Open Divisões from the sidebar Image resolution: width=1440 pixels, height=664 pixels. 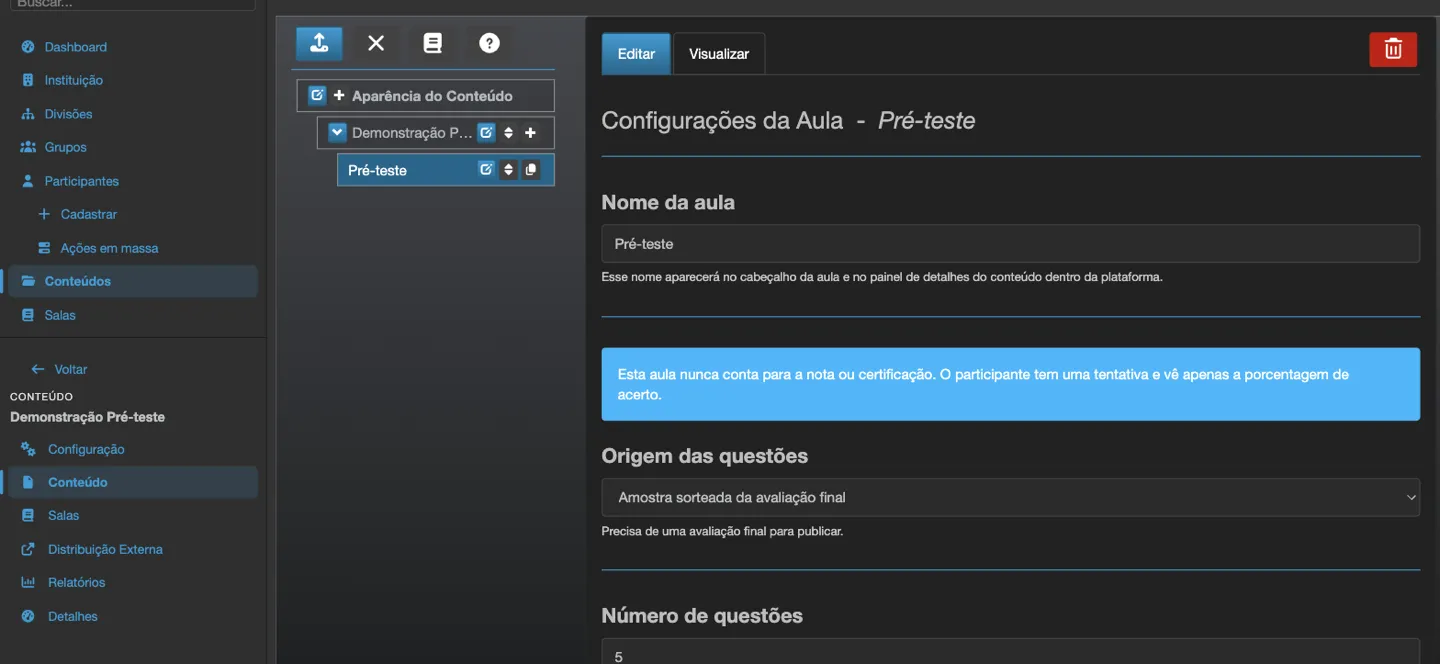coord(69,114)
